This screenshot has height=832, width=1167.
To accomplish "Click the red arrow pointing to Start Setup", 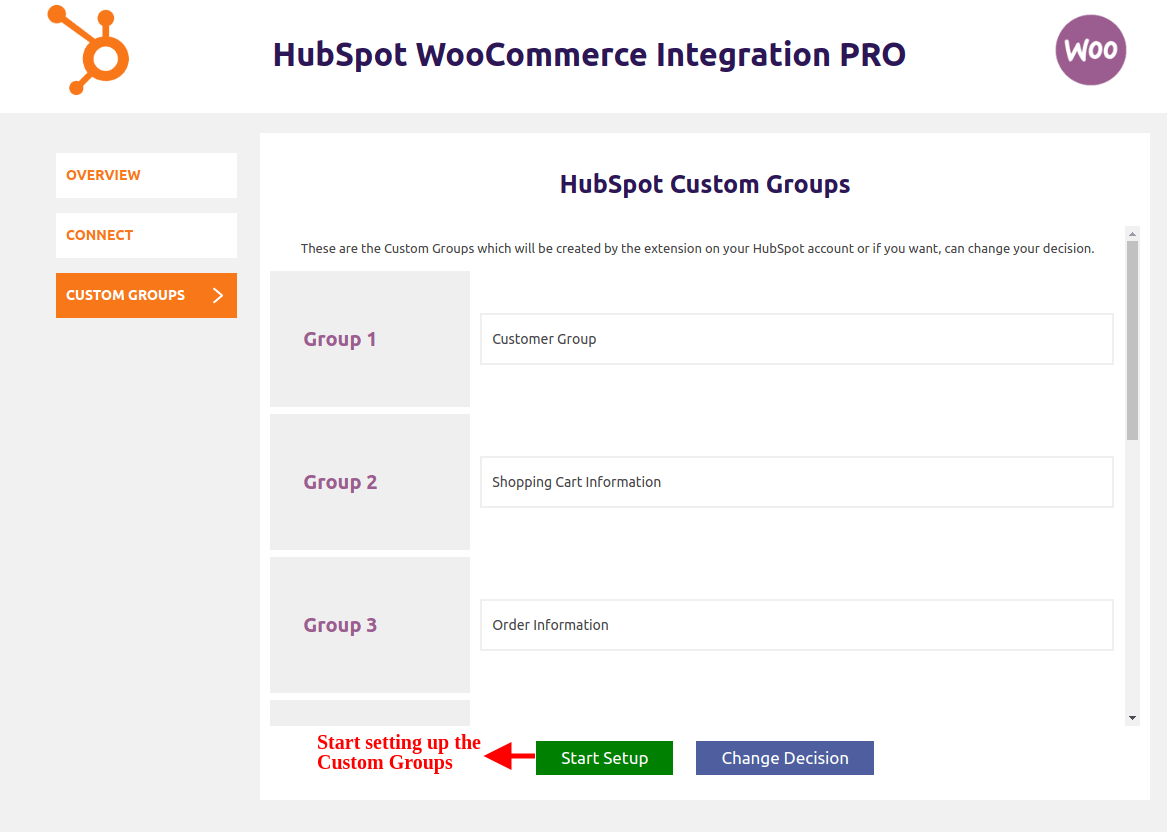I will coord(510,757).
